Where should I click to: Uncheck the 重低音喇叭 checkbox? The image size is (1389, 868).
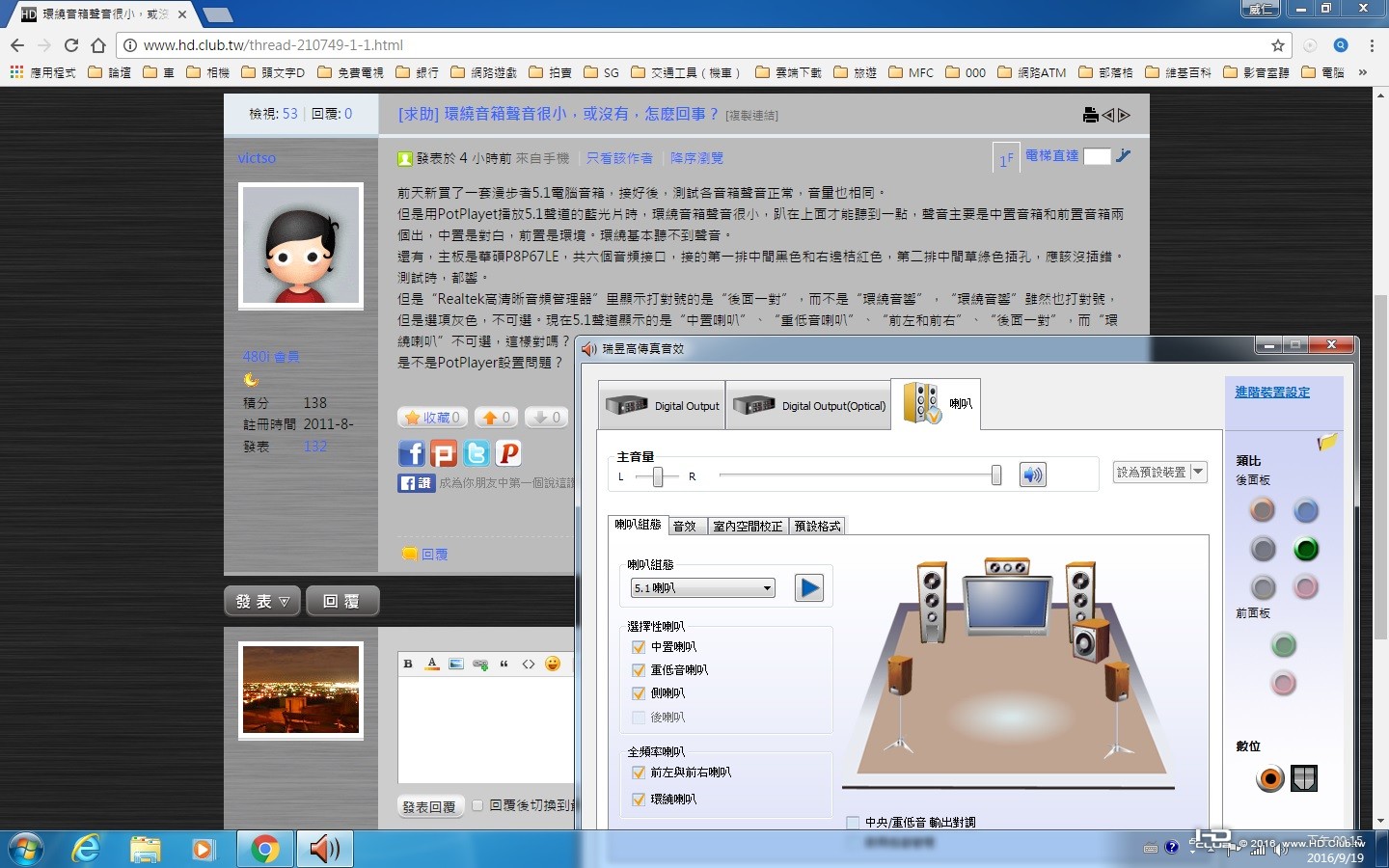(x=638, y=670)
